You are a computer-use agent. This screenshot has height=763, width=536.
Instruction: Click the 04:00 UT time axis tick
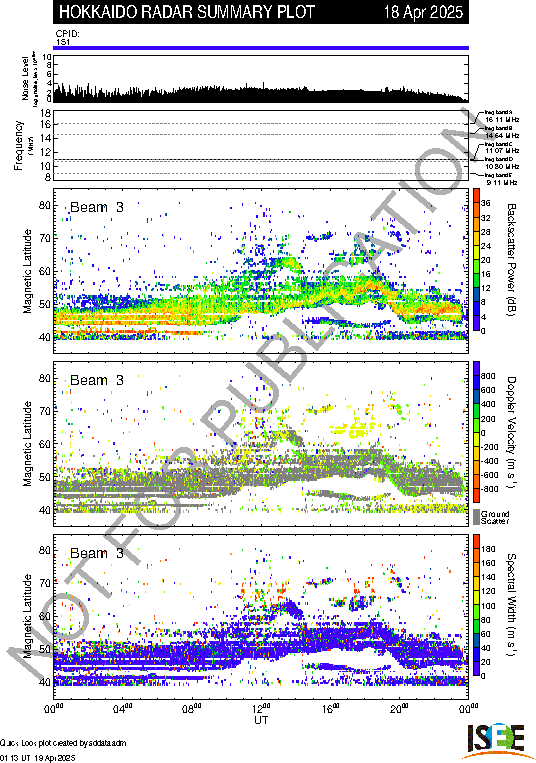tap(123, 708)
